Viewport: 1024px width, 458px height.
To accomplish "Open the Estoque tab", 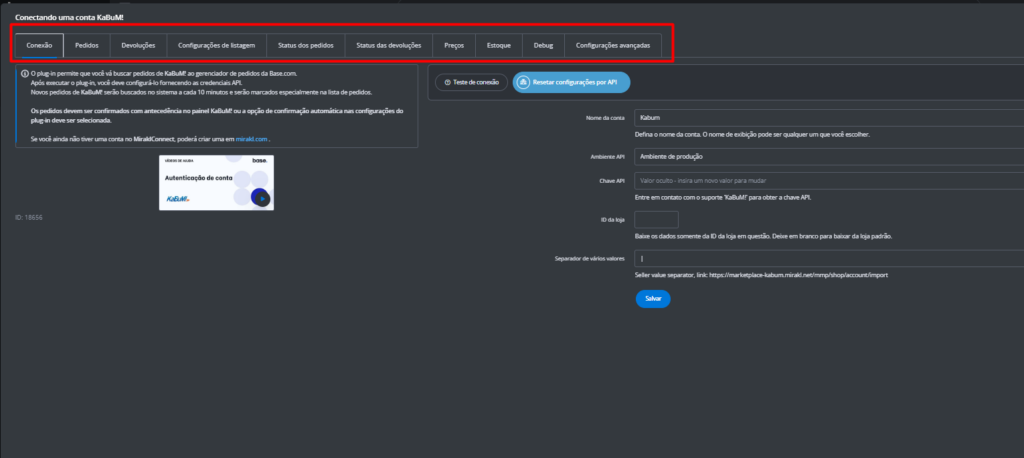I will point(499,46).
